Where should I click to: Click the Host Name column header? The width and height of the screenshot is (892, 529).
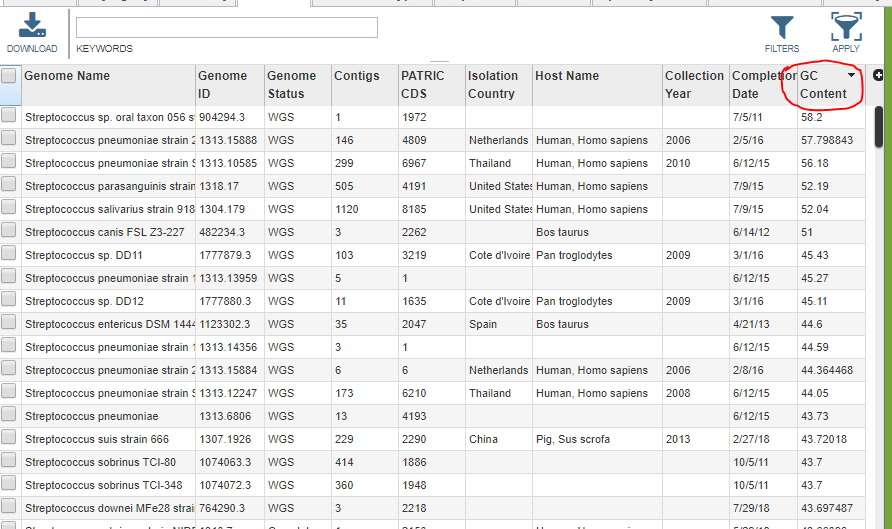pyautogui.click(x=567, y=76)
